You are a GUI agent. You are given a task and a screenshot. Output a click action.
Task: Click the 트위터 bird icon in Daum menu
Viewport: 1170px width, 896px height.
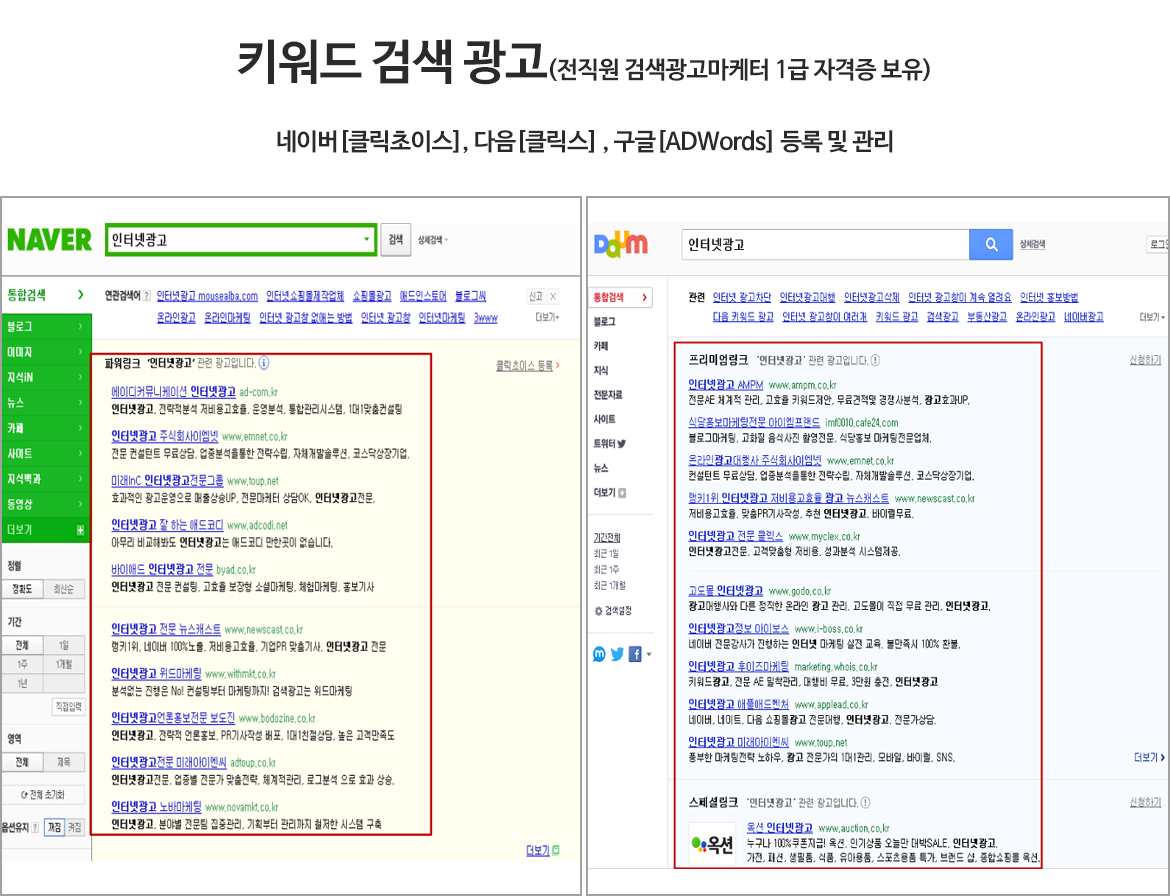[x=622, y=444]
